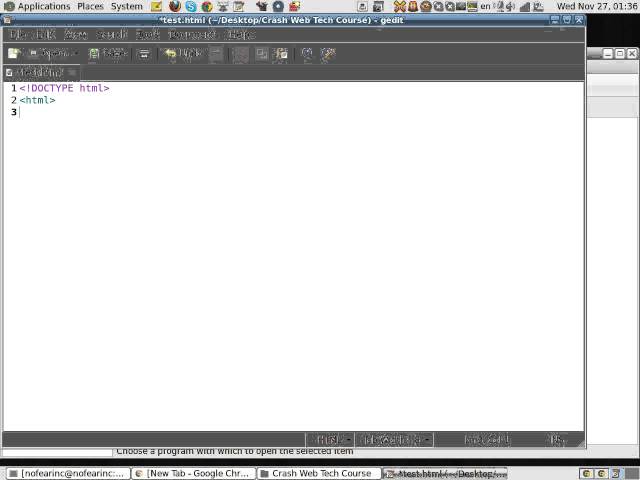
Task: Open the volume control in system tray
Action: (510, 6)
